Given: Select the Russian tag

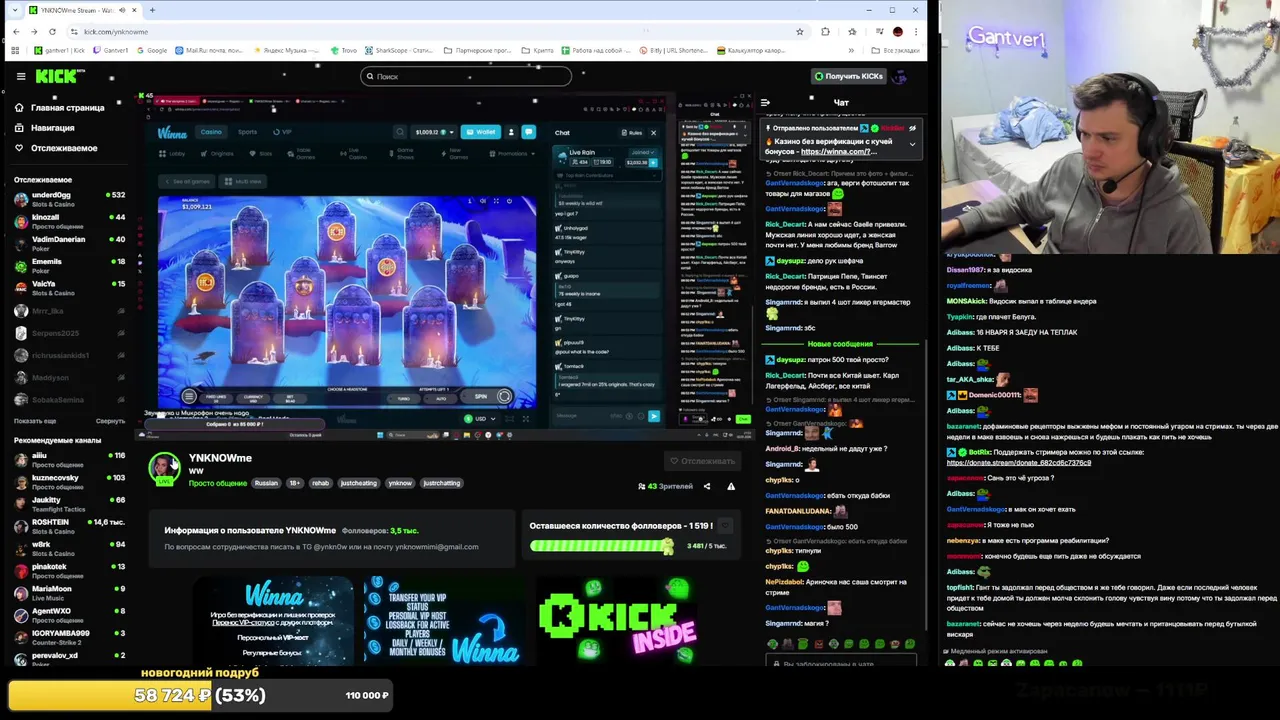Looking at the screenshot, I should [x=266, y=483].
